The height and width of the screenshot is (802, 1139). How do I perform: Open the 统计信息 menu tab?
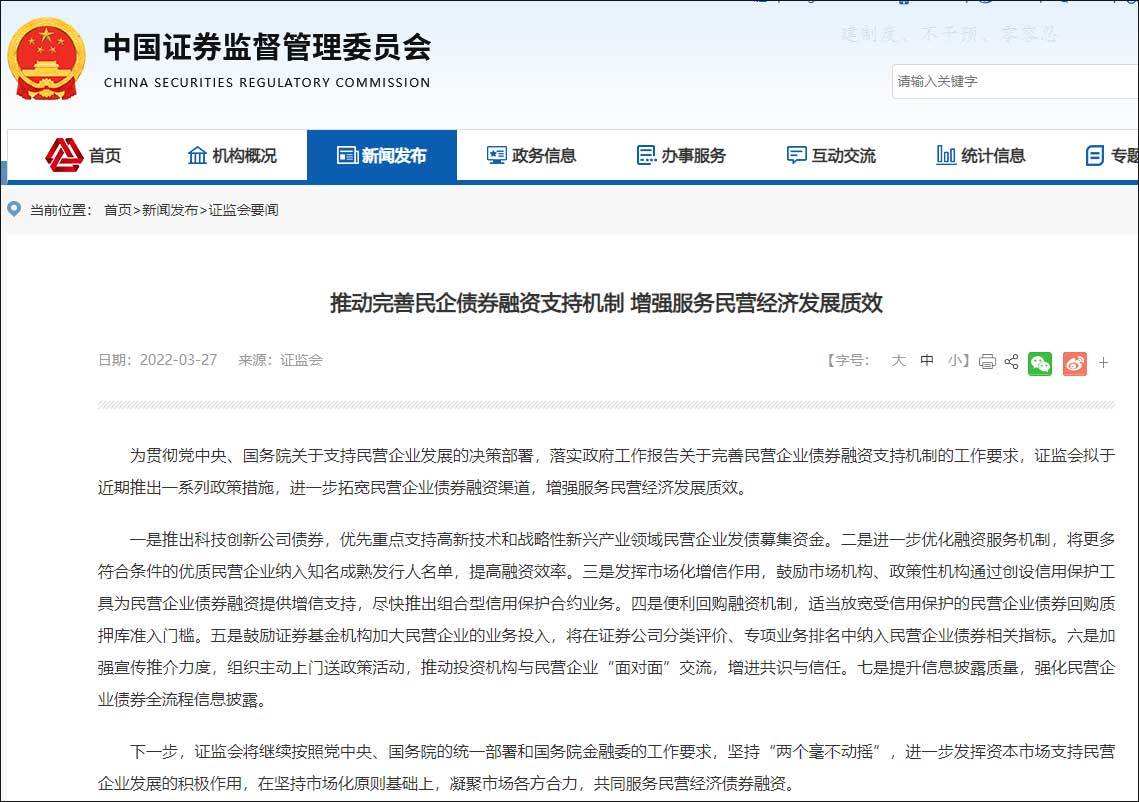(981, 155)
